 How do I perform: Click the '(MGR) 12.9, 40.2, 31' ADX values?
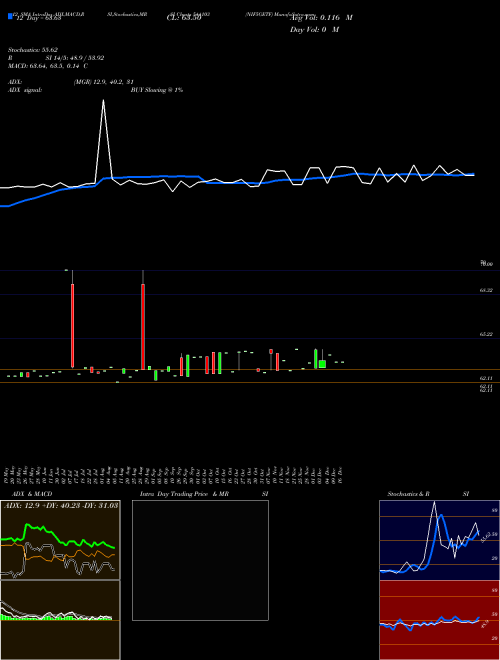(x=103, y=82)
